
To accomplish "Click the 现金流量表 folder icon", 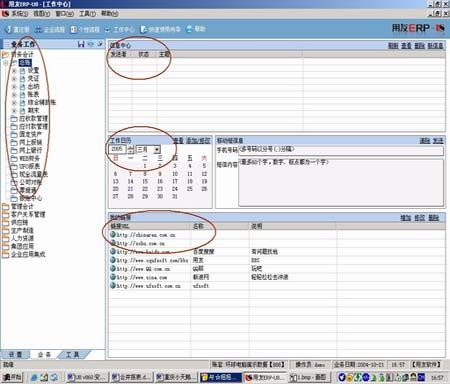I will tap(14, 174).
